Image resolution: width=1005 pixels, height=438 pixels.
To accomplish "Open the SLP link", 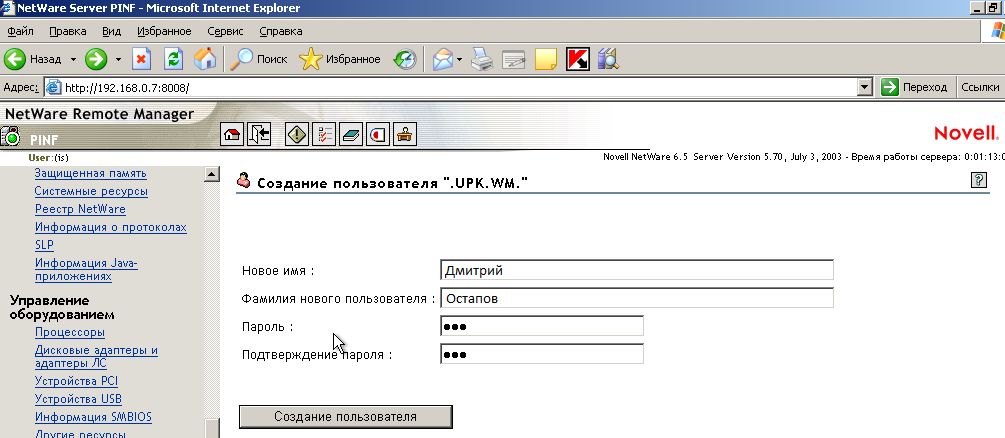I will (x=44, y=245).
